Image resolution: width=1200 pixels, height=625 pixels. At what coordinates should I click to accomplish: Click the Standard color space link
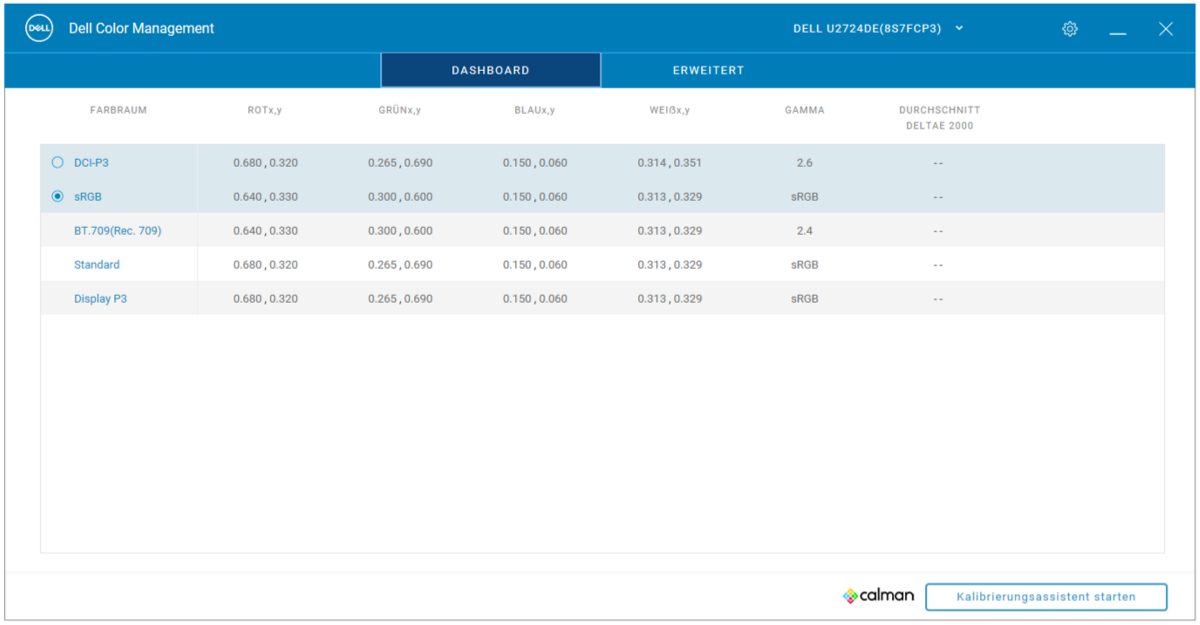click(96, 265)
